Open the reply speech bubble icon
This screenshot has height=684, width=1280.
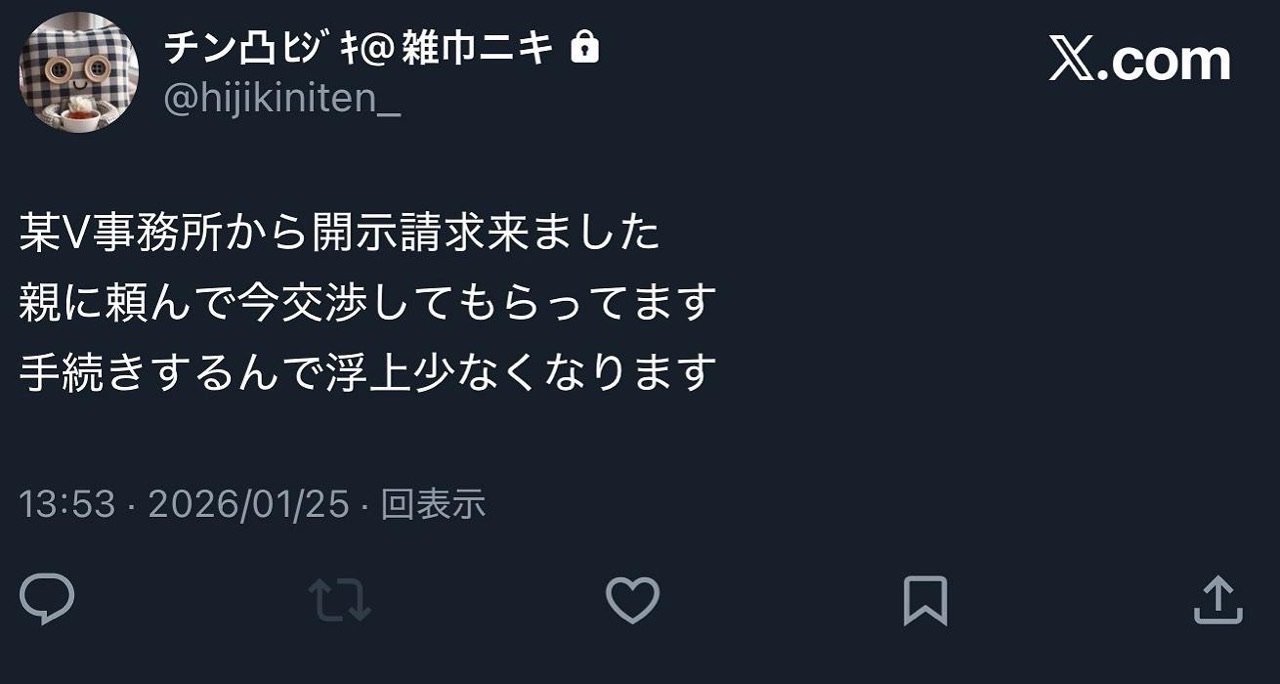pyautogui.click(x=47, y=601)
